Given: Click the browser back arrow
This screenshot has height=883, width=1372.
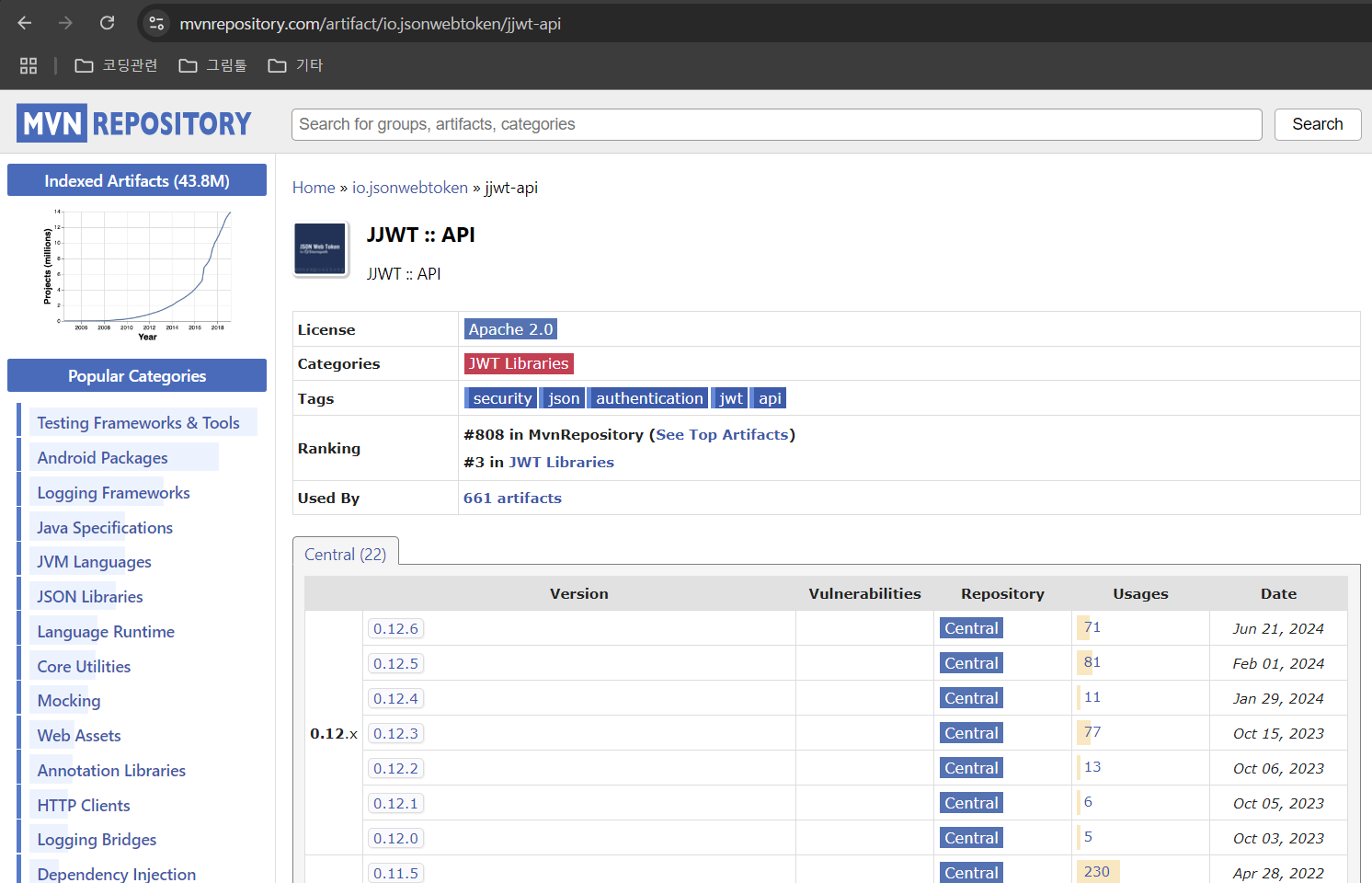Looking at the screenshot, I should pos(25,23).
